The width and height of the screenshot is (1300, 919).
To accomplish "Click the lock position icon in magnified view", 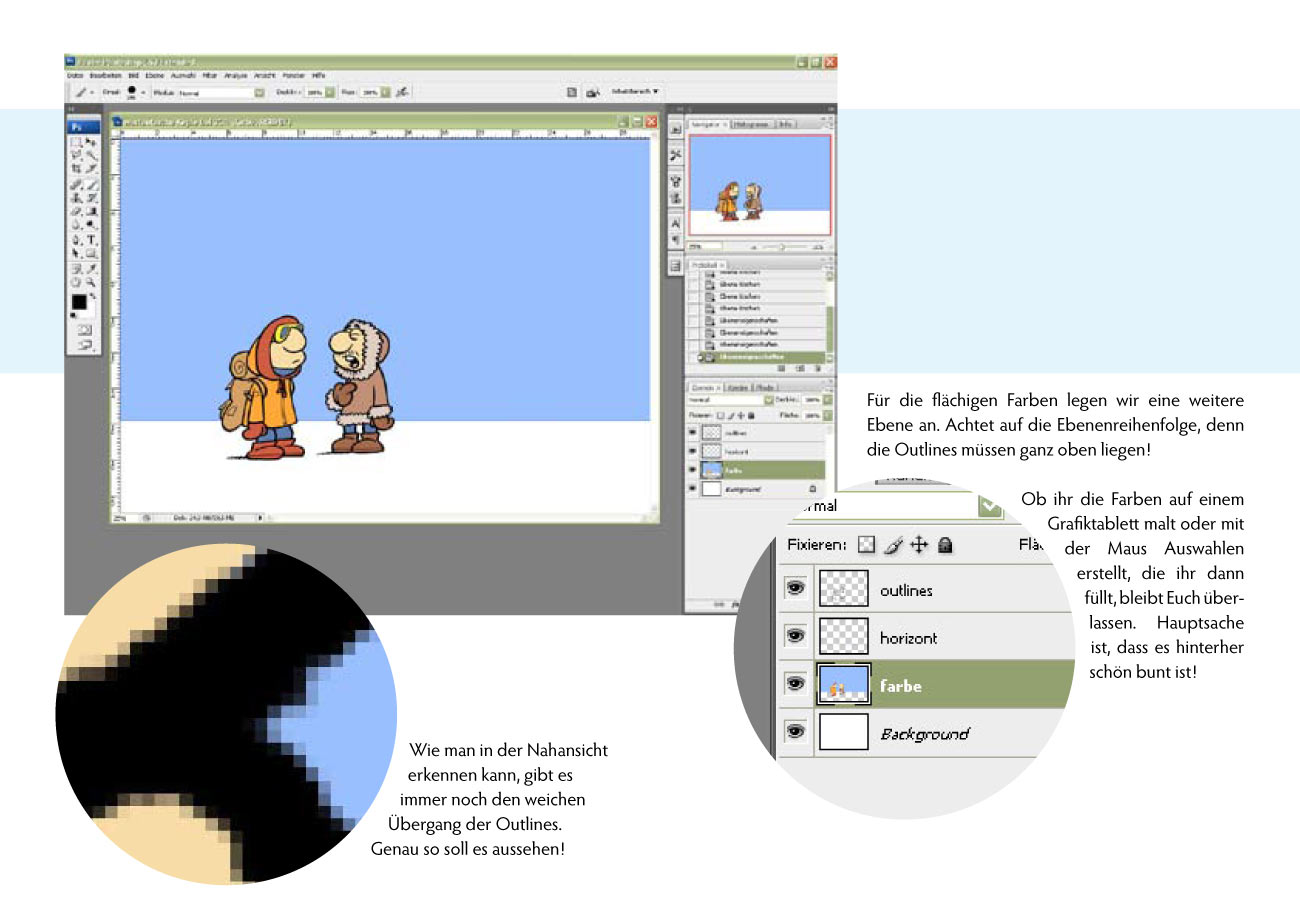I will click(918, 545).
